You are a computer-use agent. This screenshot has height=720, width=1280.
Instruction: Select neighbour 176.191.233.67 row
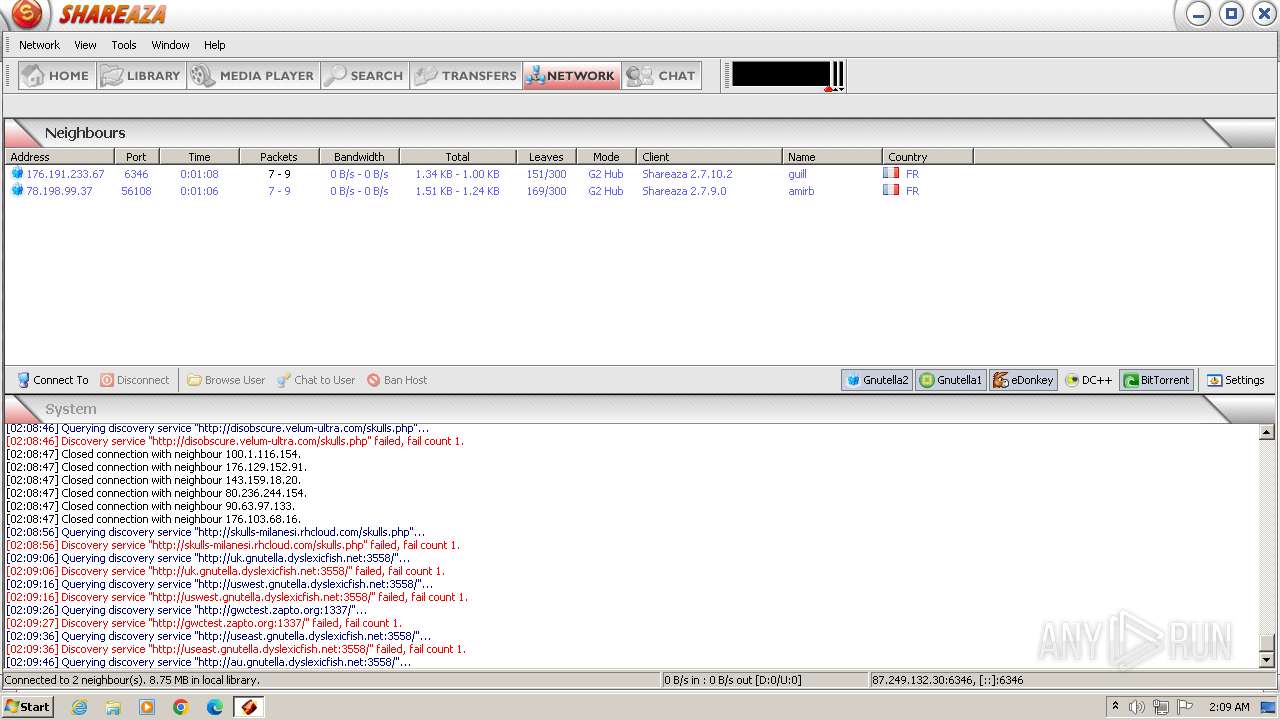pos(640,174)
